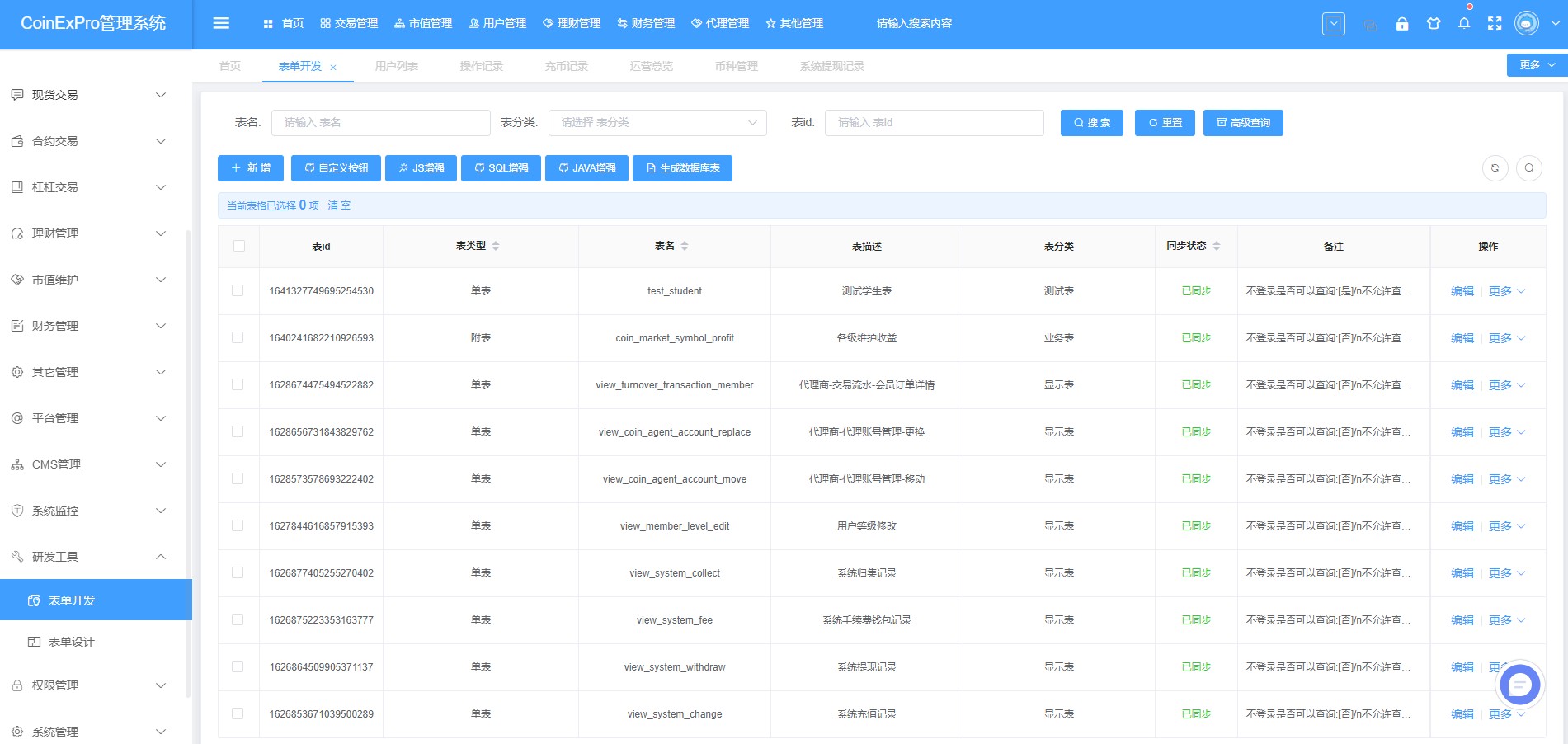The height and width of the screenshot is (744, 1568).
Task: Toggle fullscreen with the expand arrows icon
Action: coord(1495,24)
